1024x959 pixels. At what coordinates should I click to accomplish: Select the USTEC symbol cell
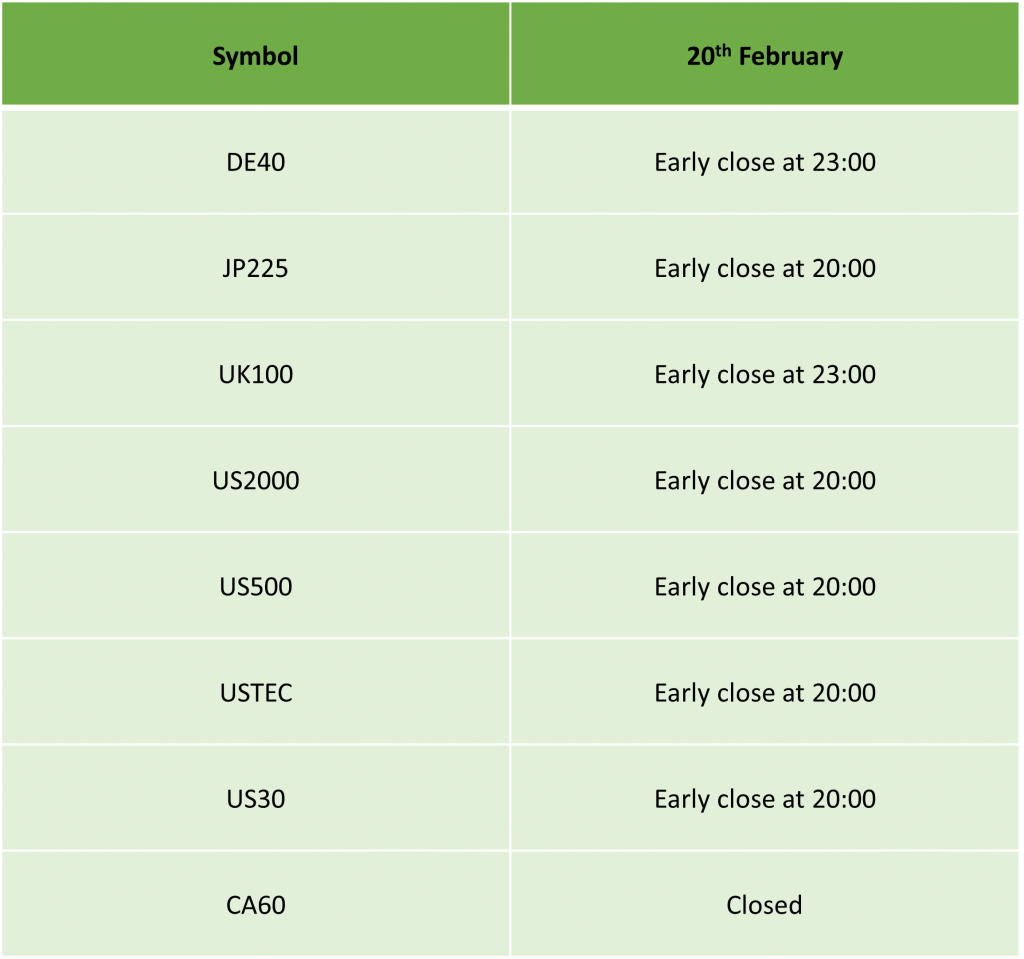[255, 692]
